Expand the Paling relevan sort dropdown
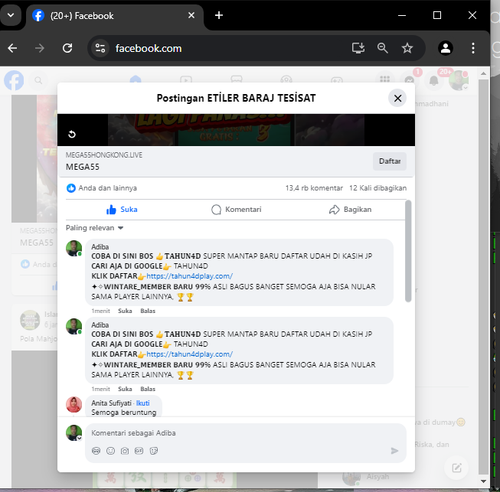Image resolution: width=500 pixels, height=492 pixels. point(95,228)
